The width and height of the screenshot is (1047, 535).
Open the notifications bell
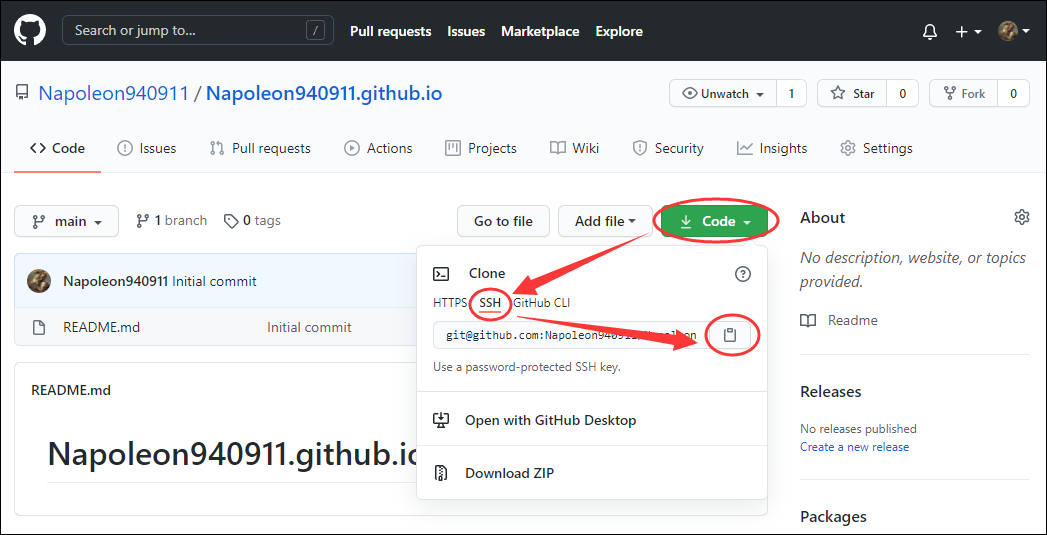point(930,32)
